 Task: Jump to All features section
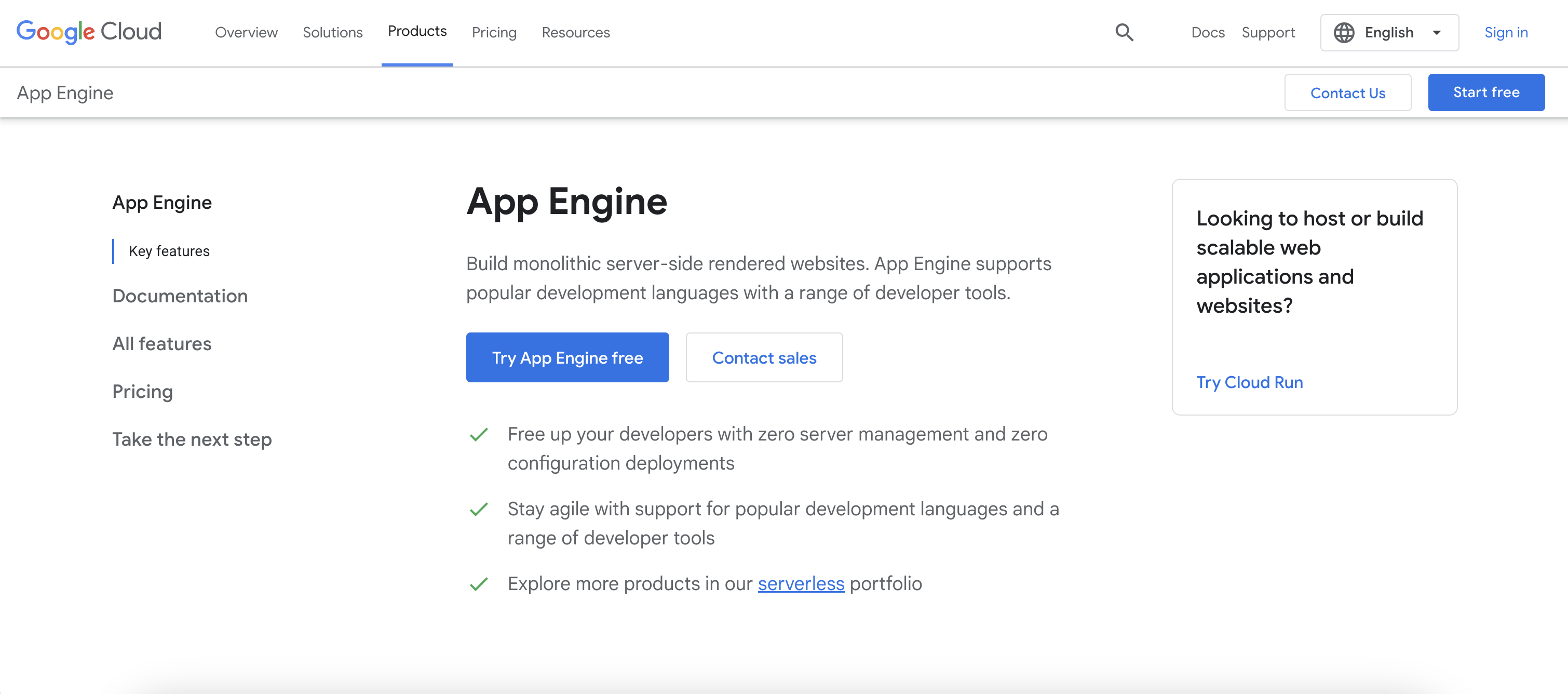[x=162, y=343]
